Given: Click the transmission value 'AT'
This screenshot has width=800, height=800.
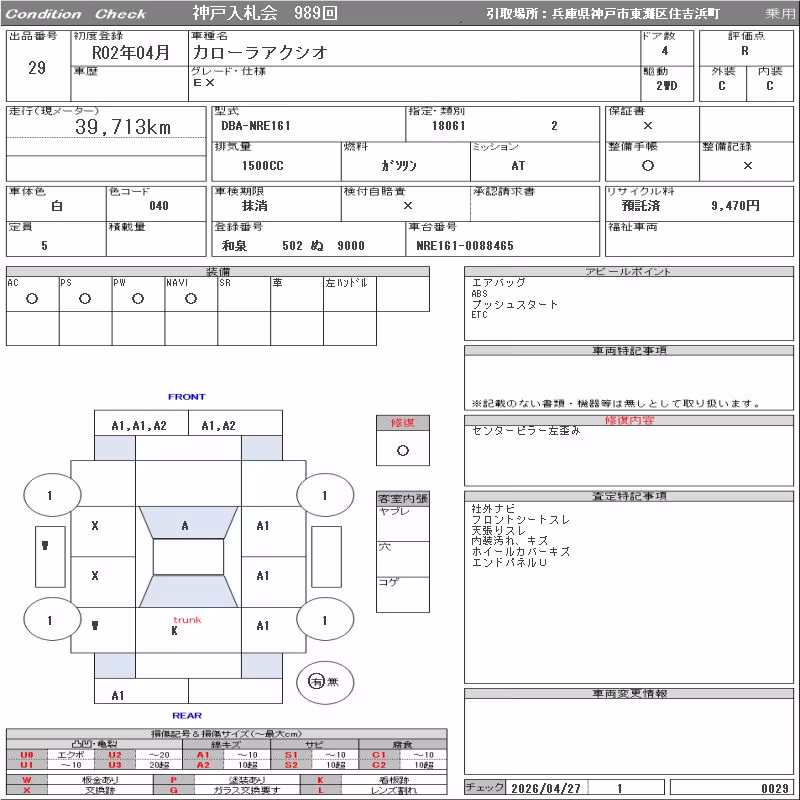Looking at the screenshot, I should [518, 165].
